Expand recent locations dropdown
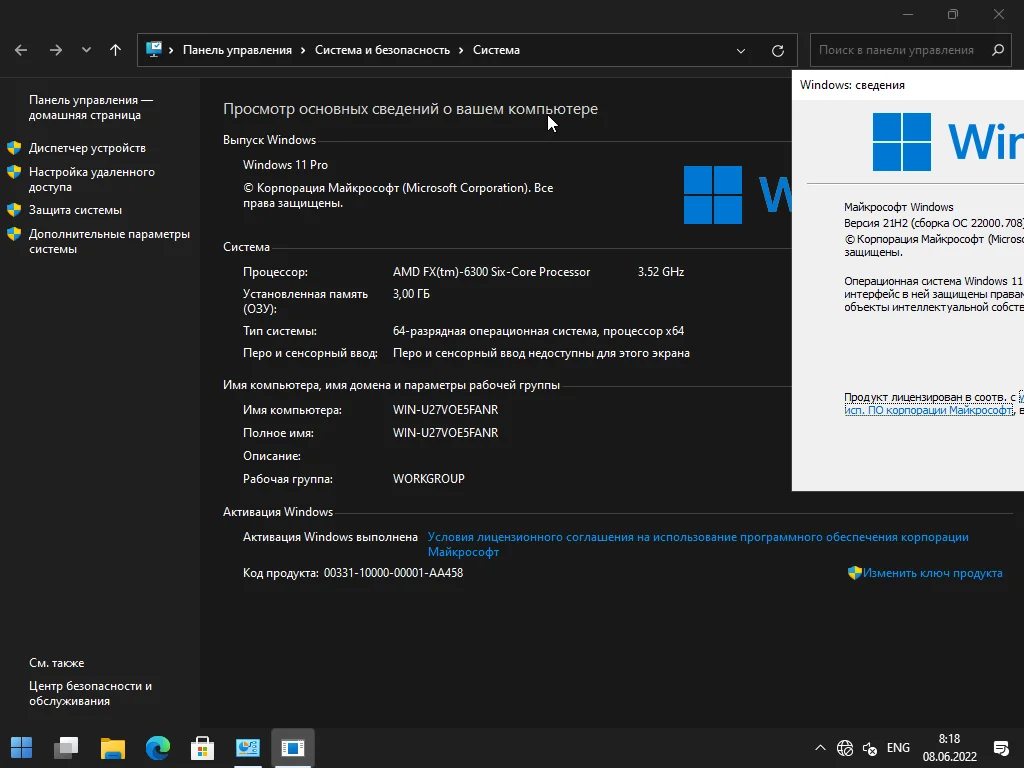The image size is (1024, 768). tap(86, 50)
